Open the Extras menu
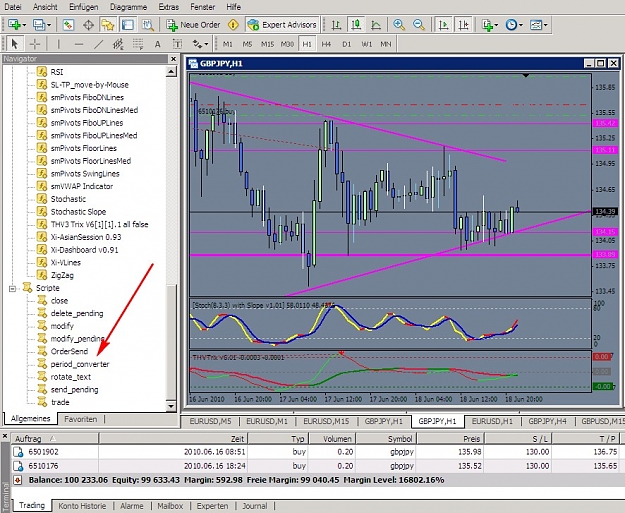Screen dimensions: 625x513 (169, 7)
